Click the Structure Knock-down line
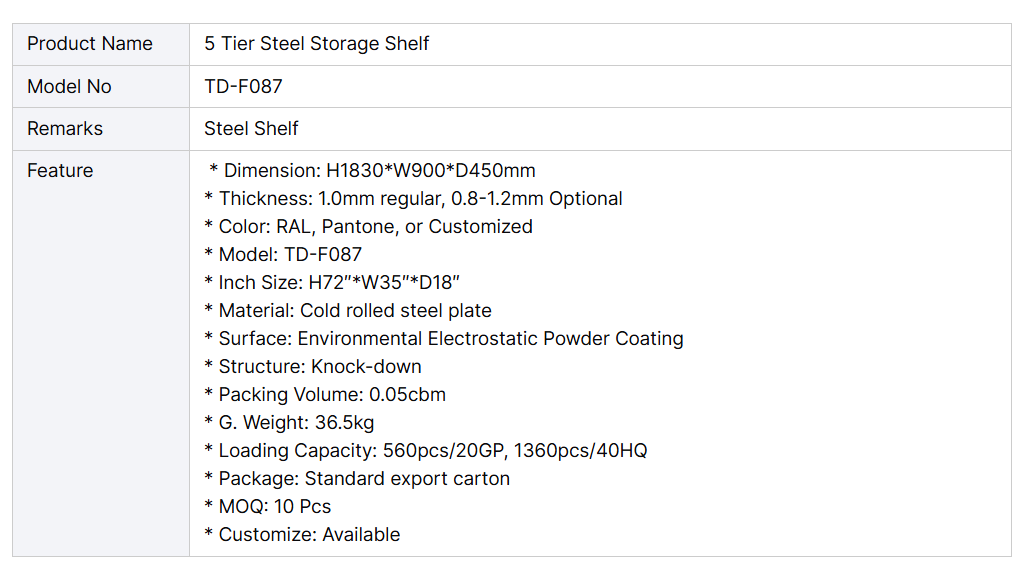 pos(313,367)
